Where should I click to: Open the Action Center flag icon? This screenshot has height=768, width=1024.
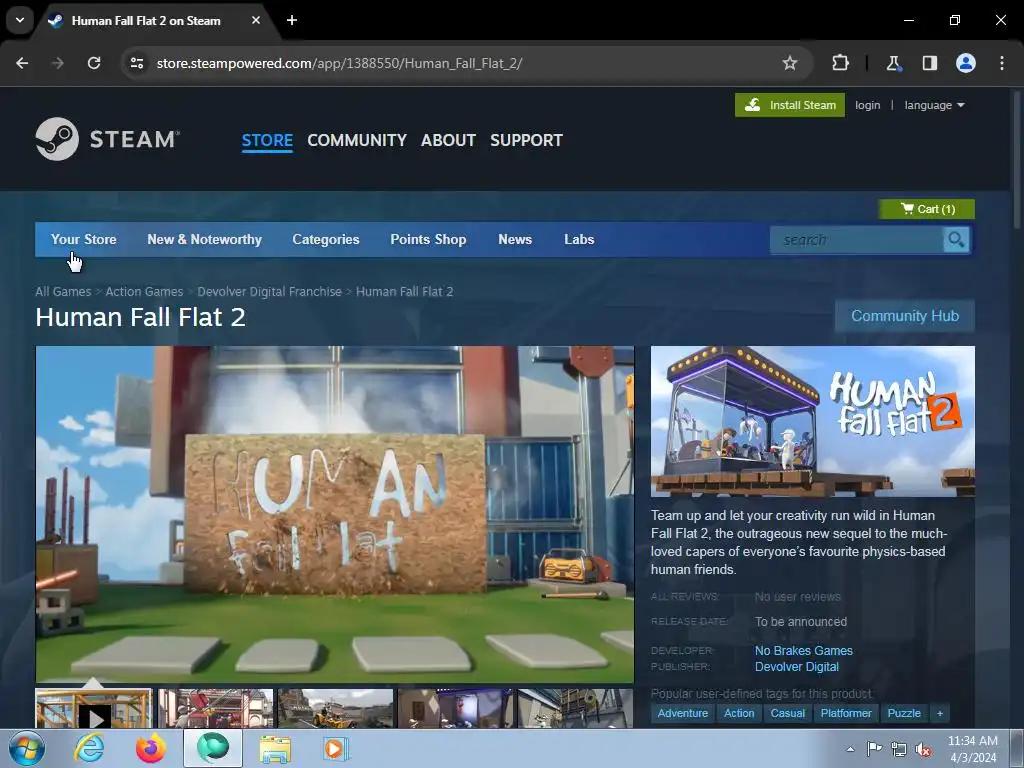pyautogui.click(x=874, y=749)
